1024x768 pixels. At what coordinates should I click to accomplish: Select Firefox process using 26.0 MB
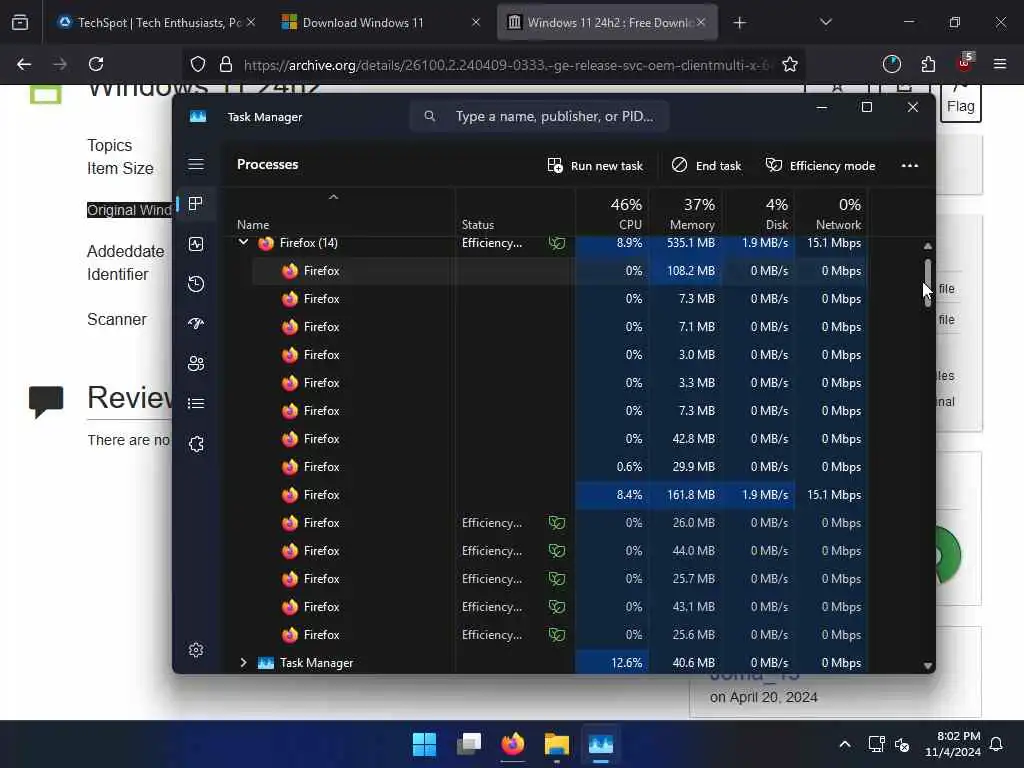(x=560, y=523)
